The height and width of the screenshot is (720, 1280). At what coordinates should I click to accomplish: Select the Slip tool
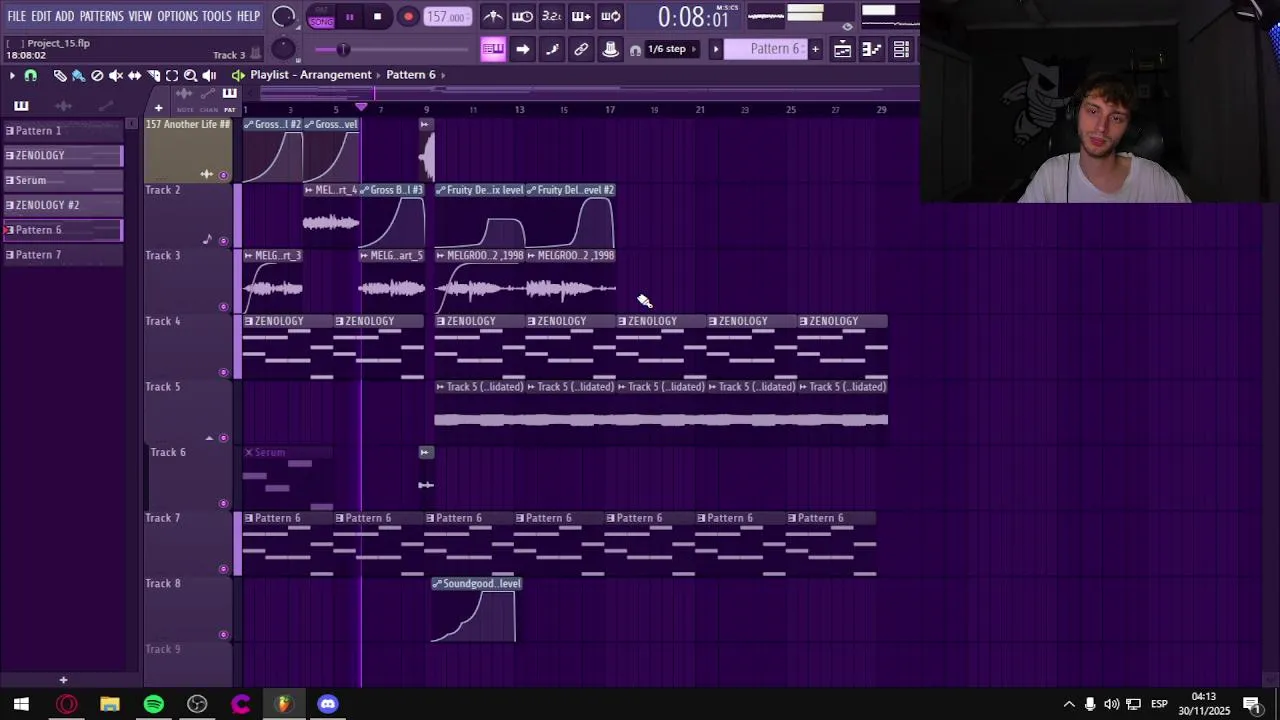(x=134, y=75)
